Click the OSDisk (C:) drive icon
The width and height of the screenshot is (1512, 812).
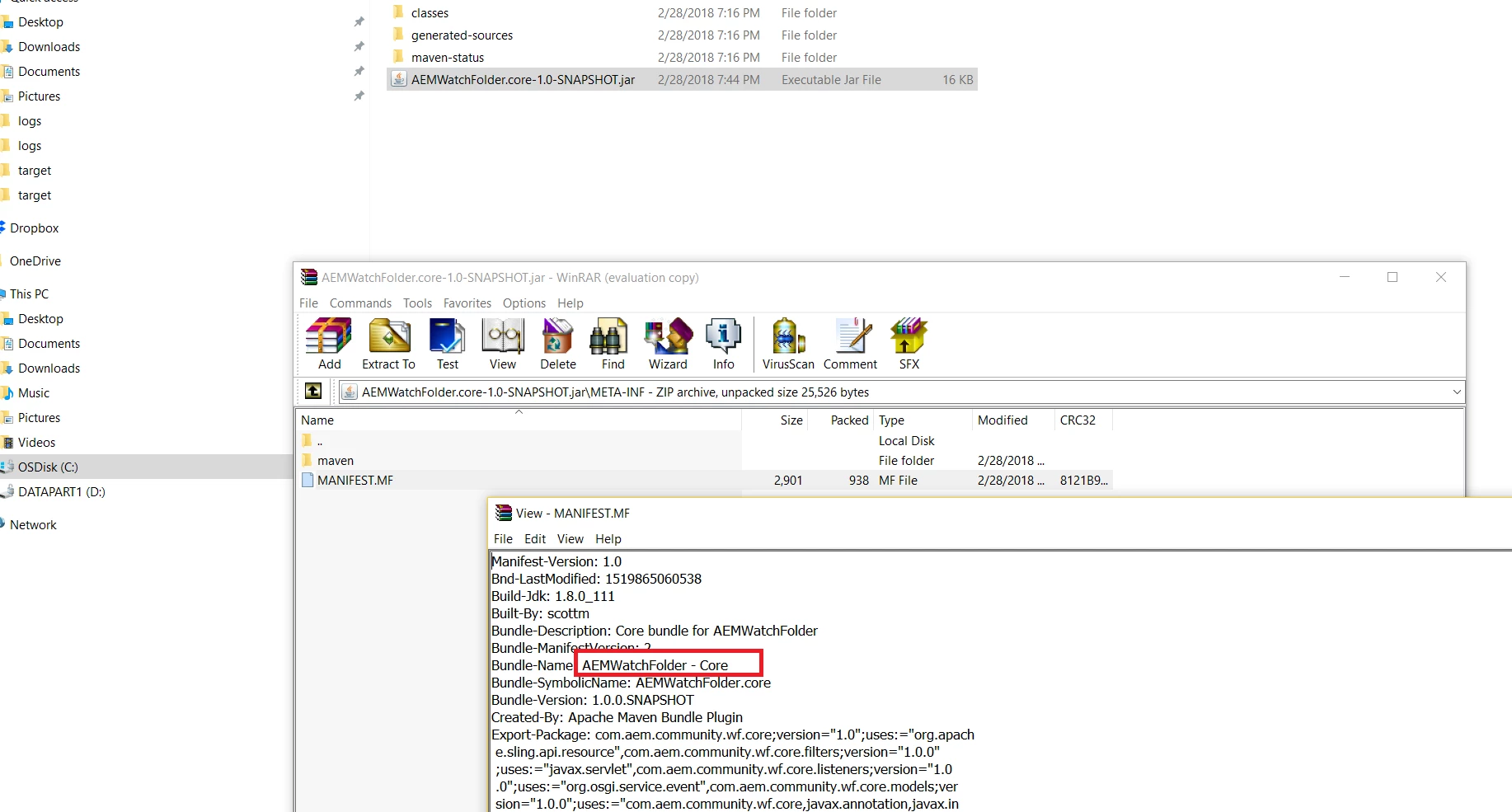(7, 467)
